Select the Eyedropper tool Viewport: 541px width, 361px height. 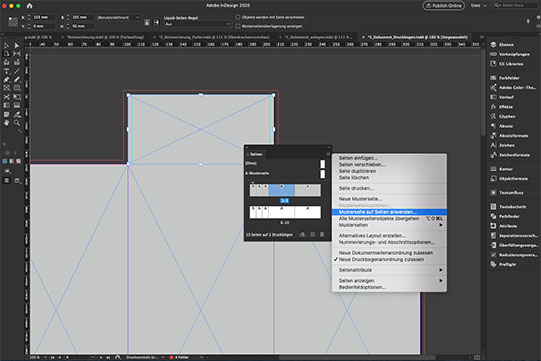[x=17, y=114]
